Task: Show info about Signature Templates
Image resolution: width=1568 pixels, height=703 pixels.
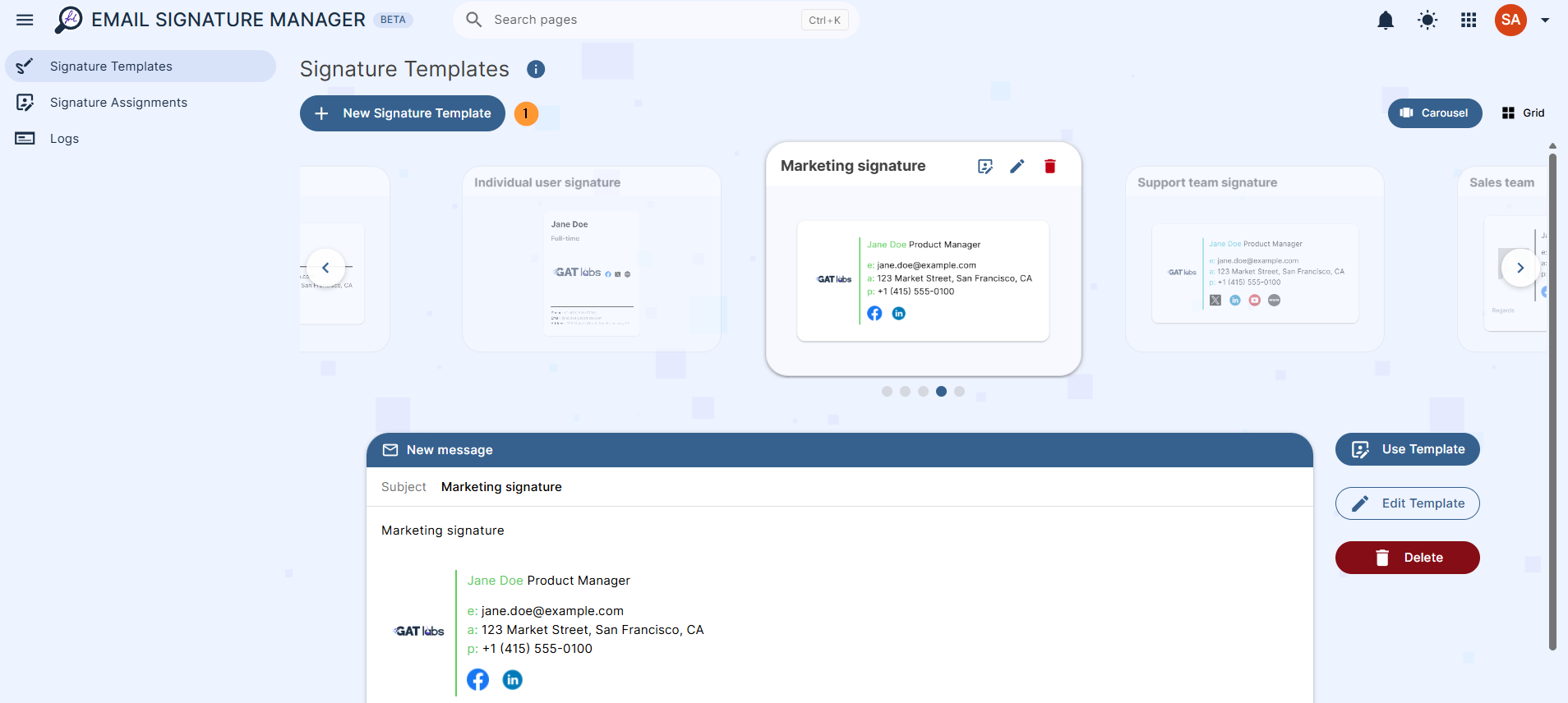Action: [536, 69]
